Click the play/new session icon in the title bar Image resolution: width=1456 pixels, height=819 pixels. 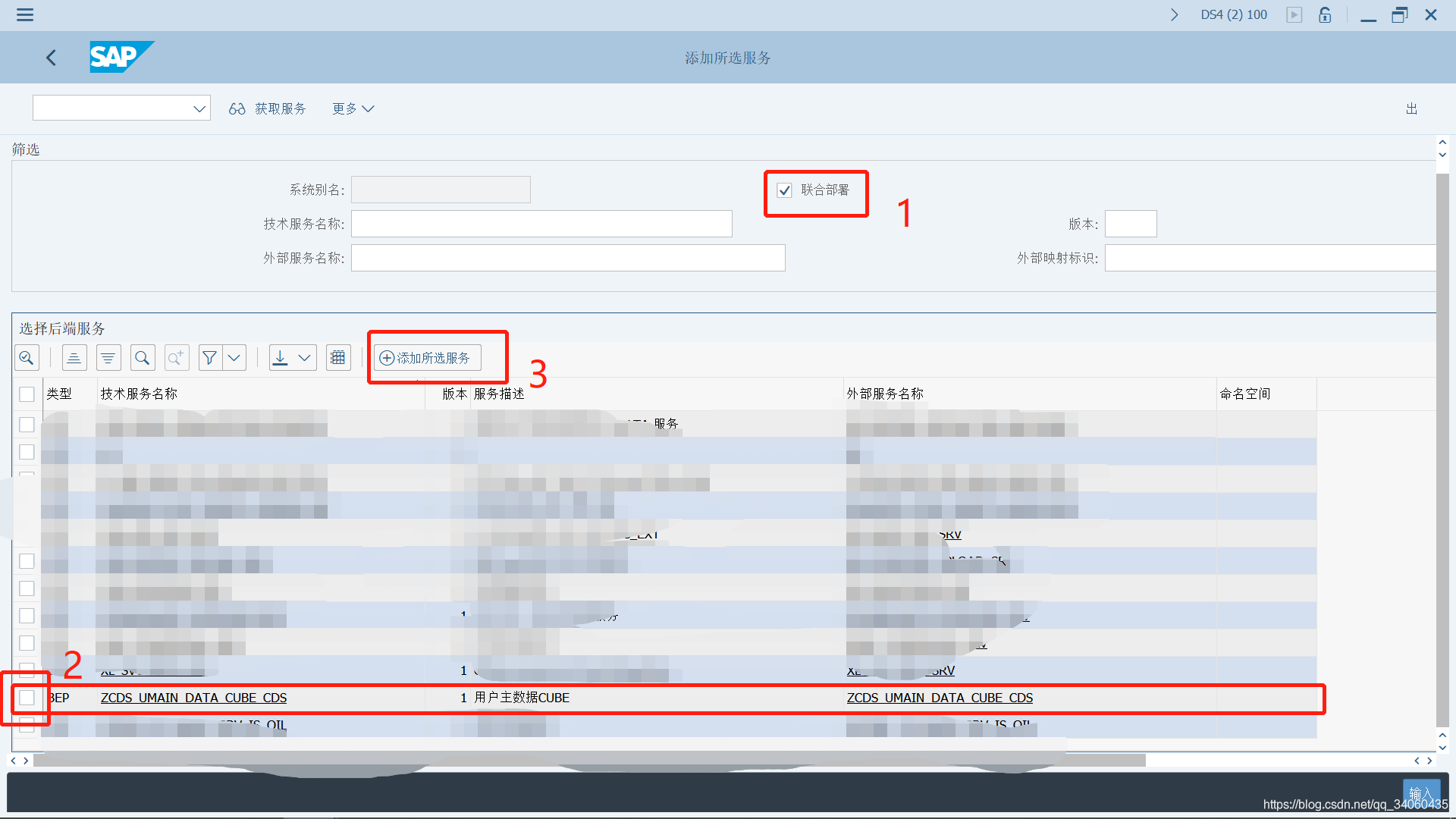1294,14
